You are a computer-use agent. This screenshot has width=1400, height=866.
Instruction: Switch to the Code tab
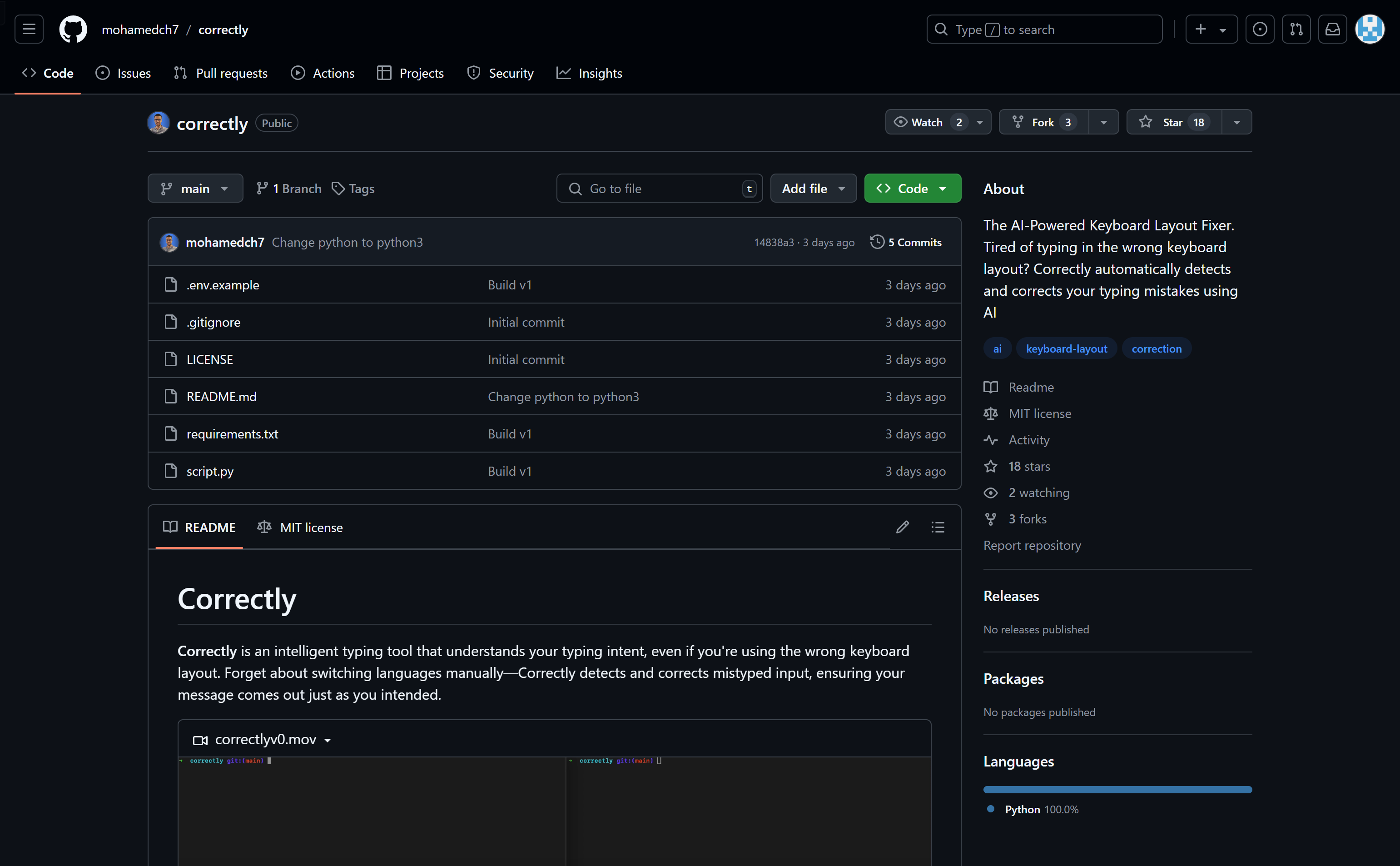(x=48, y=73)
